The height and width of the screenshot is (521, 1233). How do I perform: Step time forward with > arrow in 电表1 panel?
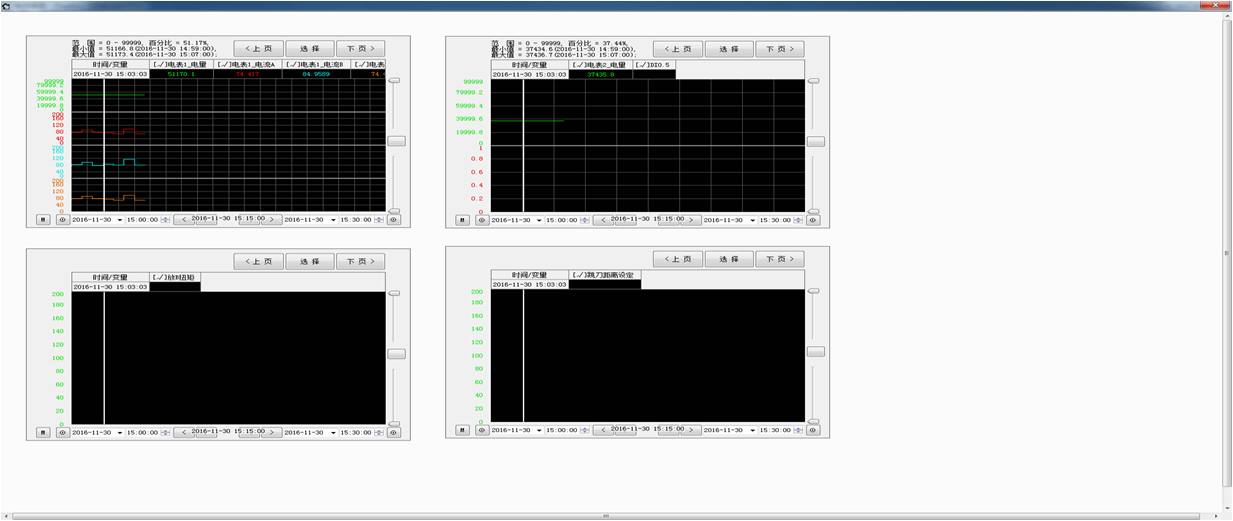click(271, 220)
